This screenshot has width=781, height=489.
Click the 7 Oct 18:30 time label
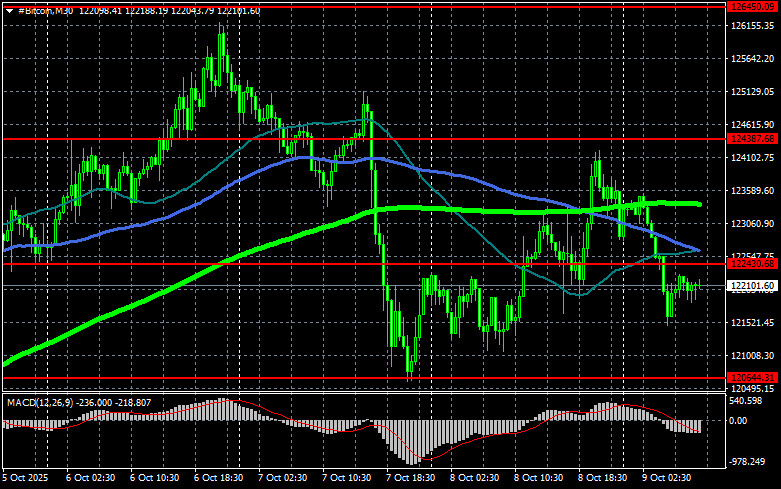(410, 478)
